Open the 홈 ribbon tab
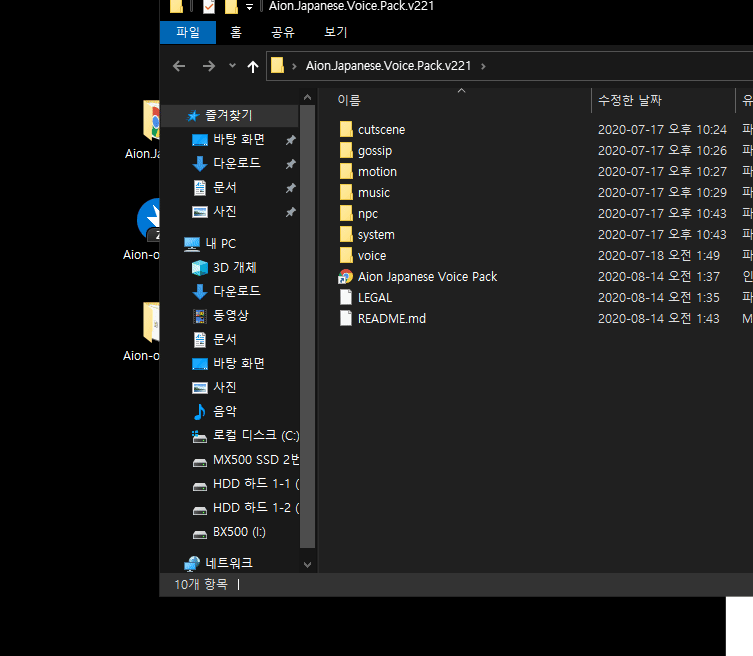 point(236,32)
